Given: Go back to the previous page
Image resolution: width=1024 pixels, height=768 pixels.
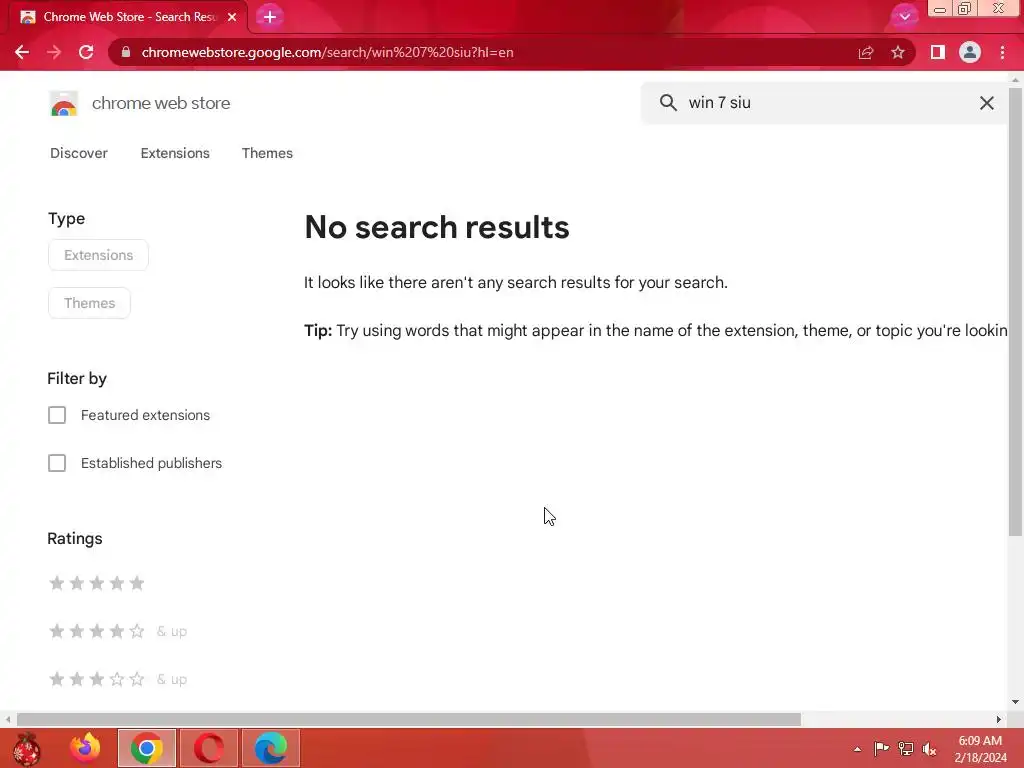Looking at the screenshot, I should [x=22, y=52].
